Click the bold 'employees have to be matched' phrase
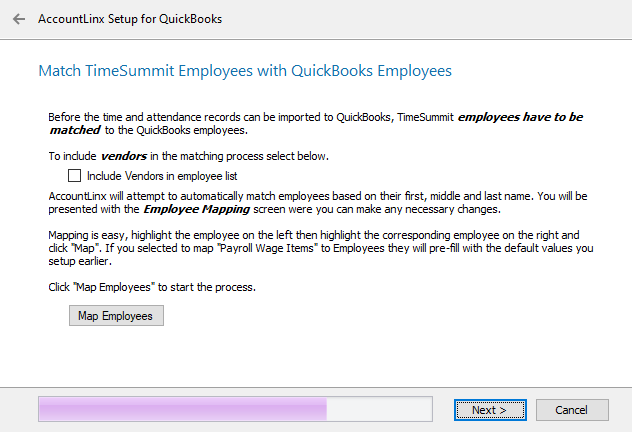The image size is (632, 432). [520, 117]
